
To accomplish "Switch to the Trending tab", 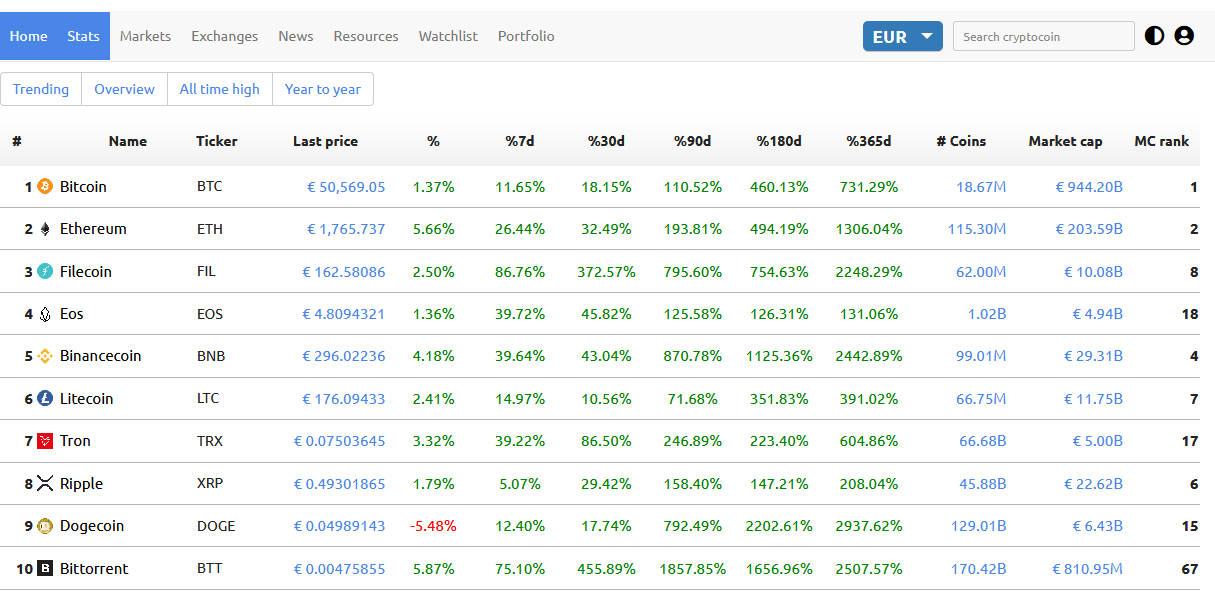I will (x=41, y=89).
